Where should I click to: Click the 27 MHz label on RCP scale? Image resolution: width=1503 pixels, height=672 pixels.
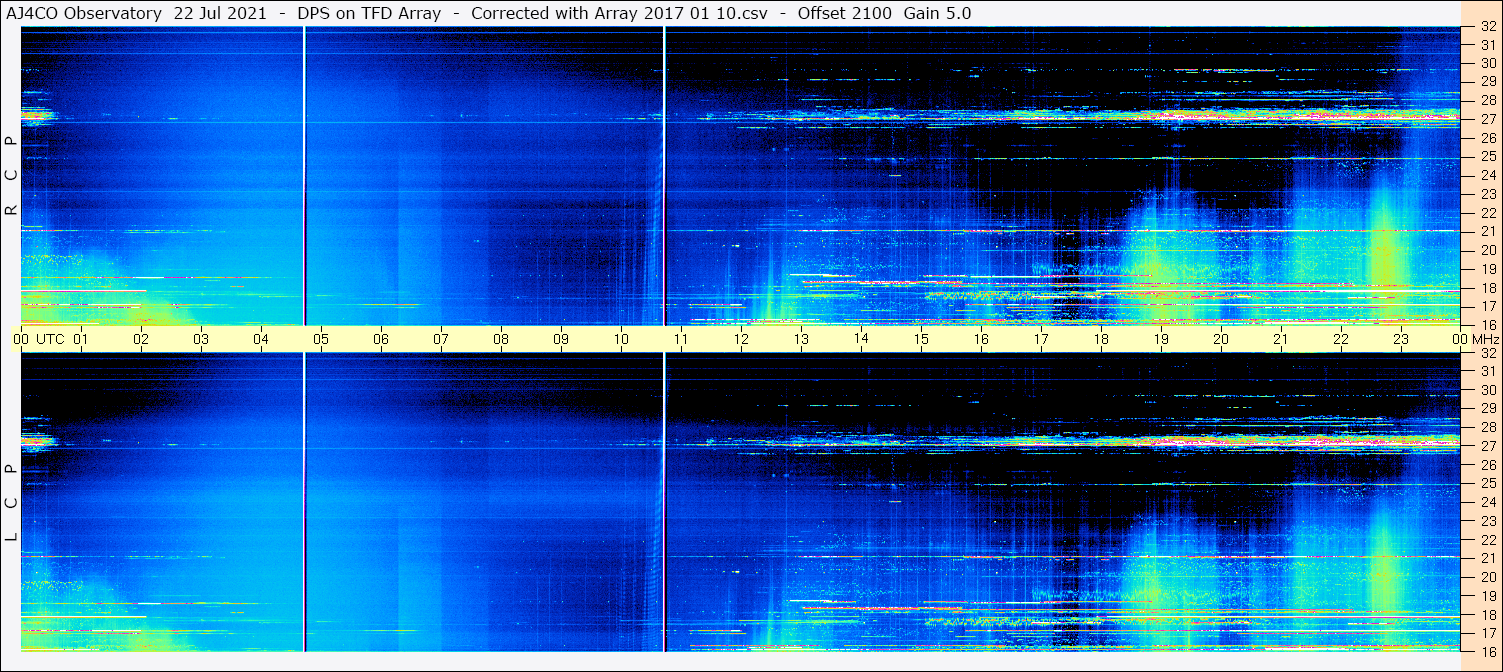coord(1487,119)
